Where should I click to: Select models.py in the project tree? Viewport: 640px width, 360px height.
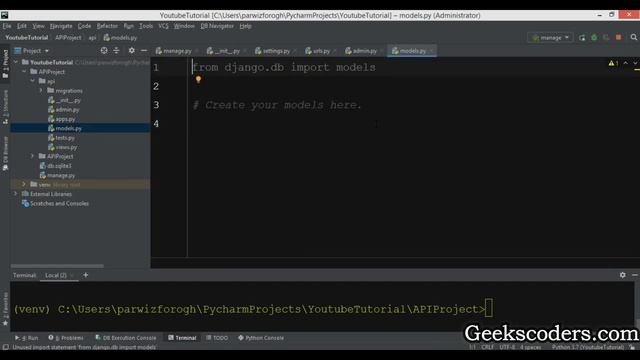(65, 128)
